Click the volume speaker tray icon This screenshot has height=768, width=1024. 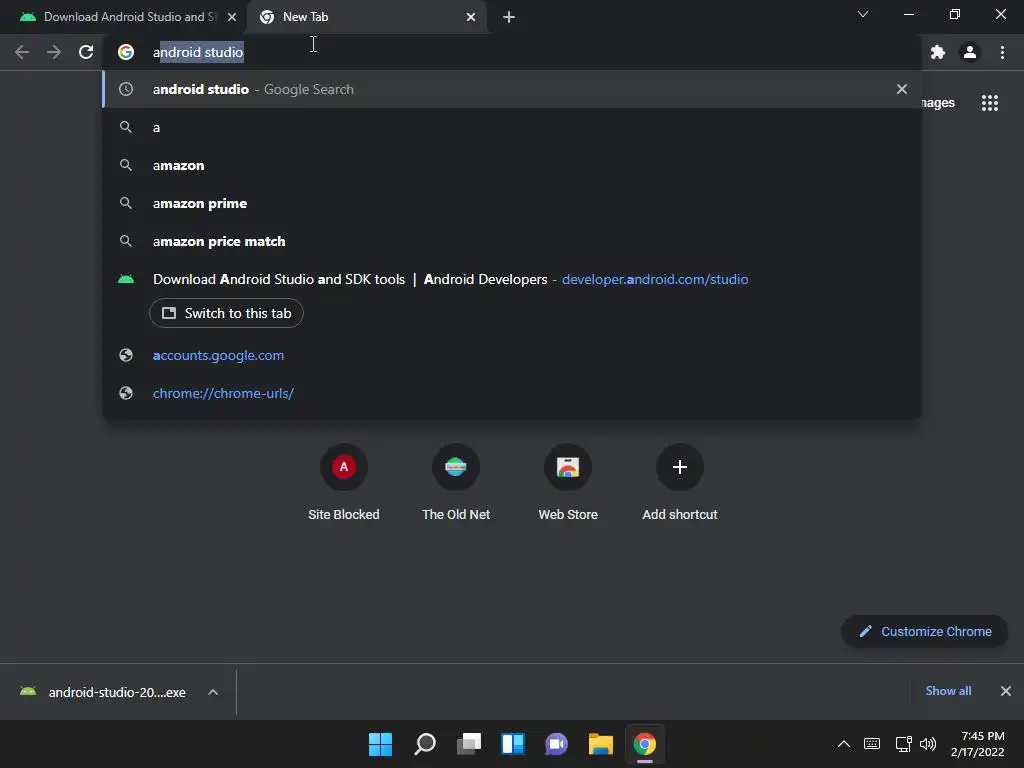(927, 744)
